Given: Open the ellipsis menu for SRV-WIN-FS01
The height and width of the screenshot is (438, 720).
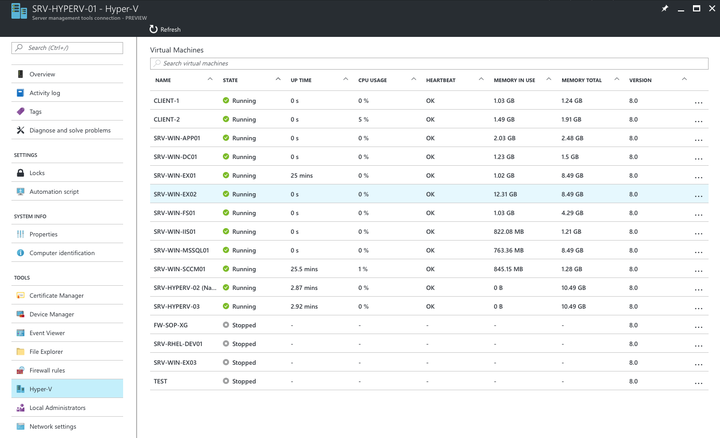Looking at the screenshot, I should (x=698, y=215).
